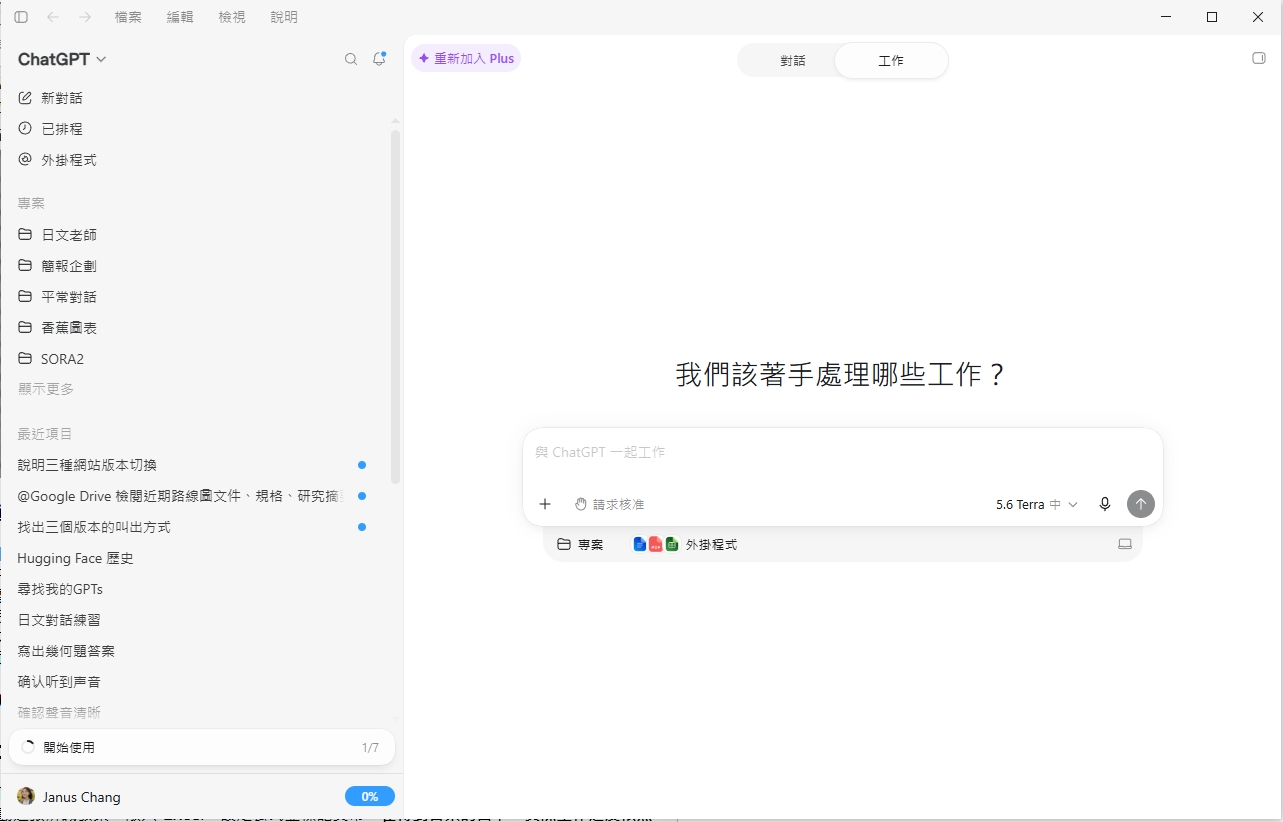This screenshot has width=1283, height=822.
Task: Click 外掛程式 below the composer
Action: 711,545
